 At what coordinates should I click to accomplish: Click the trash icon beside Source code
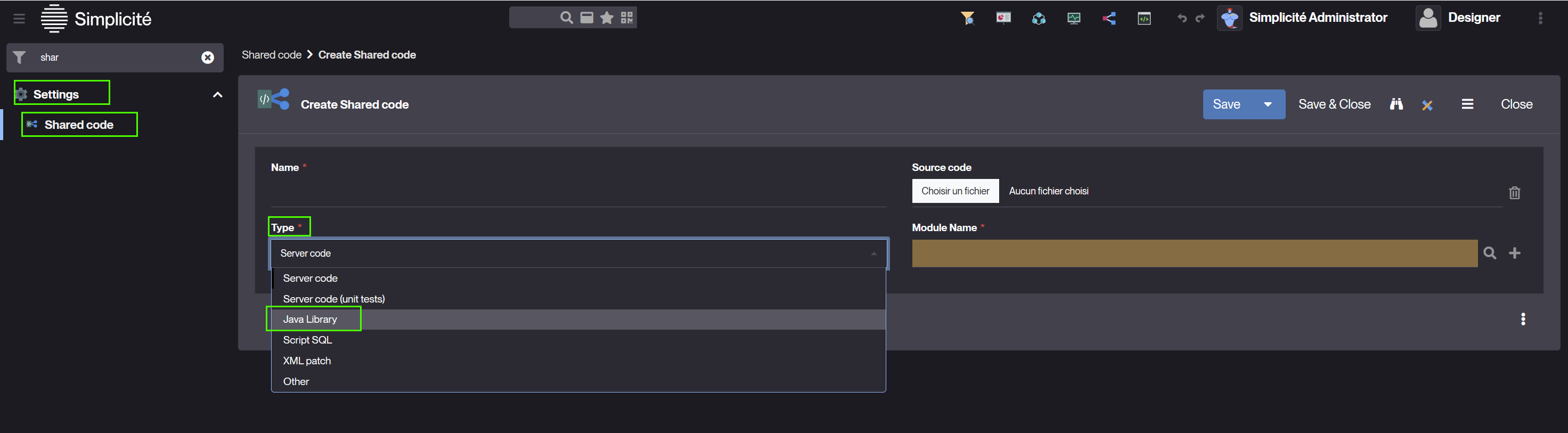click(1514, 193)
